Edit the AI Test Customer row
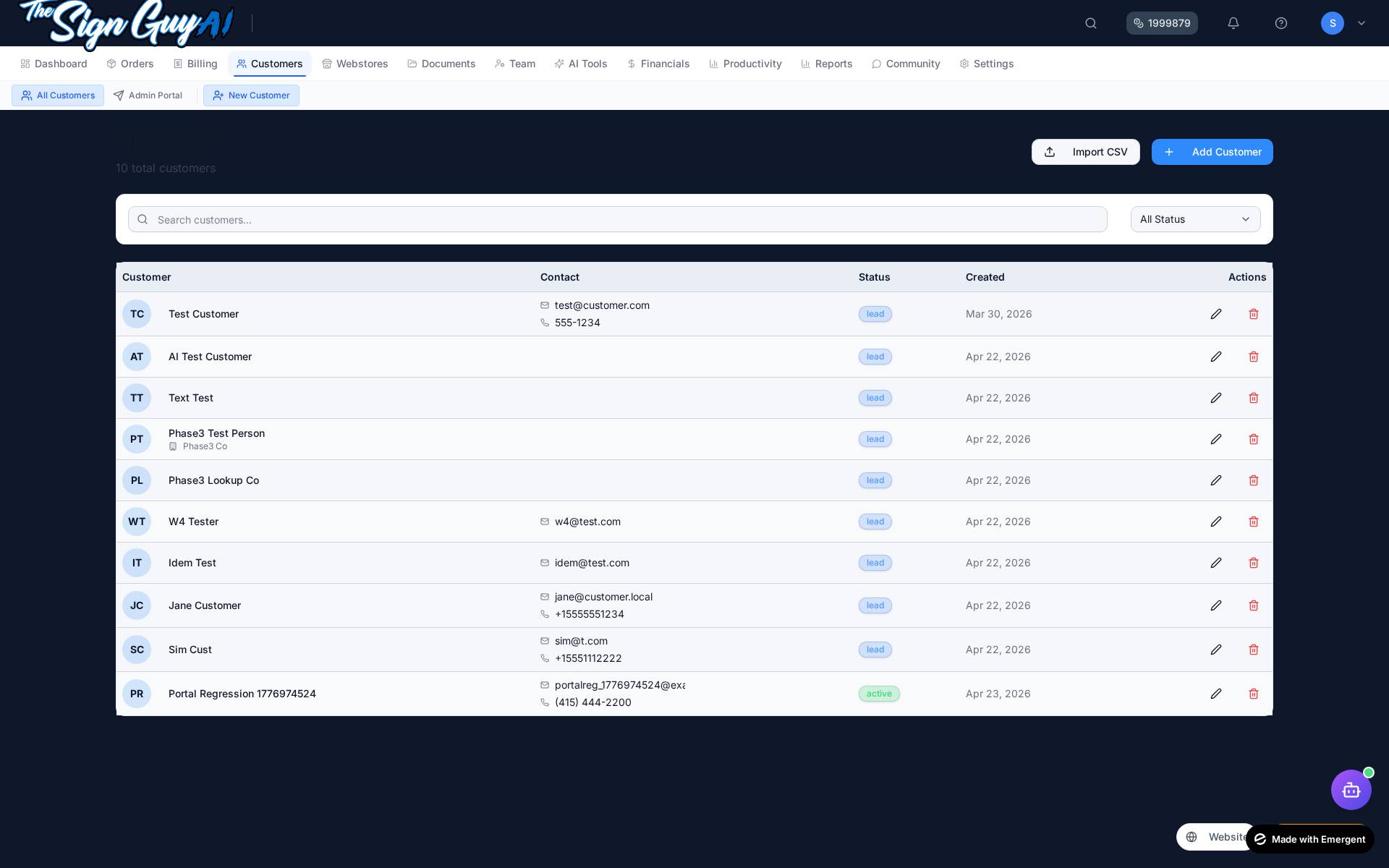Screen dimensions: 1389x868 click(x=1216, y=357)
